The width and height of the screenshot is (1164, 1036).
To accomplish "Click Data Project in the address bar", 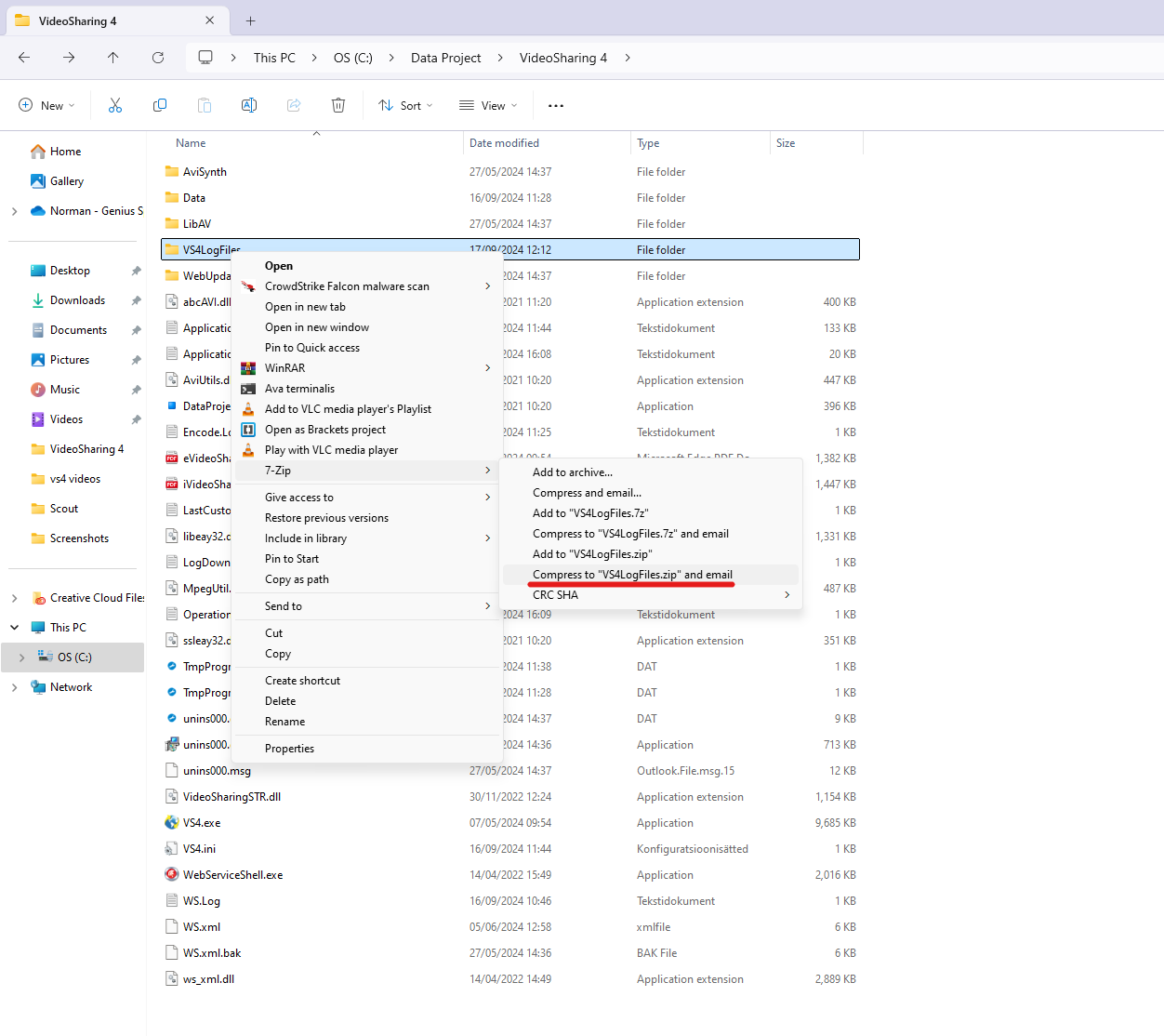I will pyautogui.click(x=446, y=58).
